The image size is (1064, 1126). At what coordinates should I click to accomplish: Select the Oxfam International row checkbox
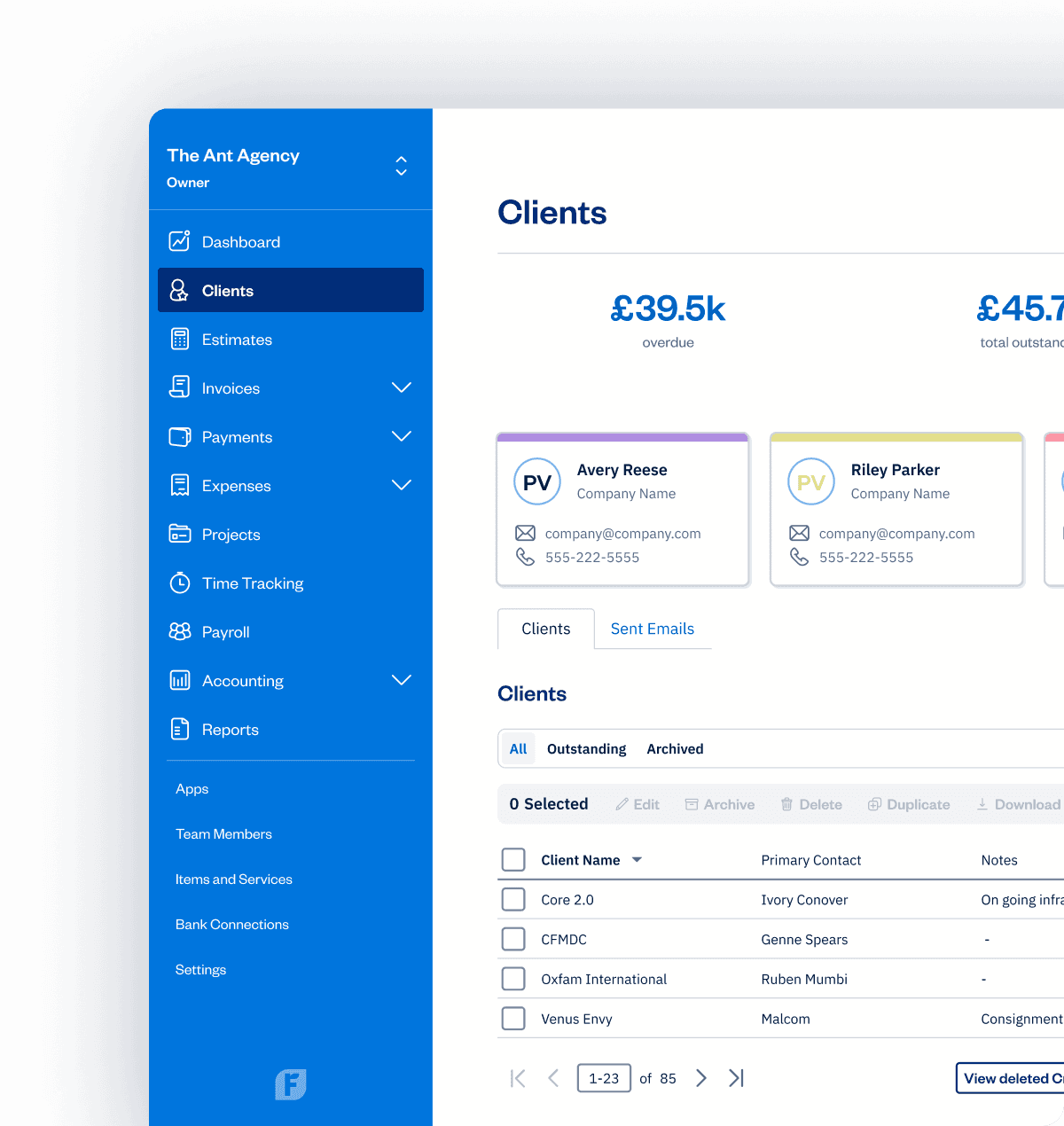[x=513, y=979]
